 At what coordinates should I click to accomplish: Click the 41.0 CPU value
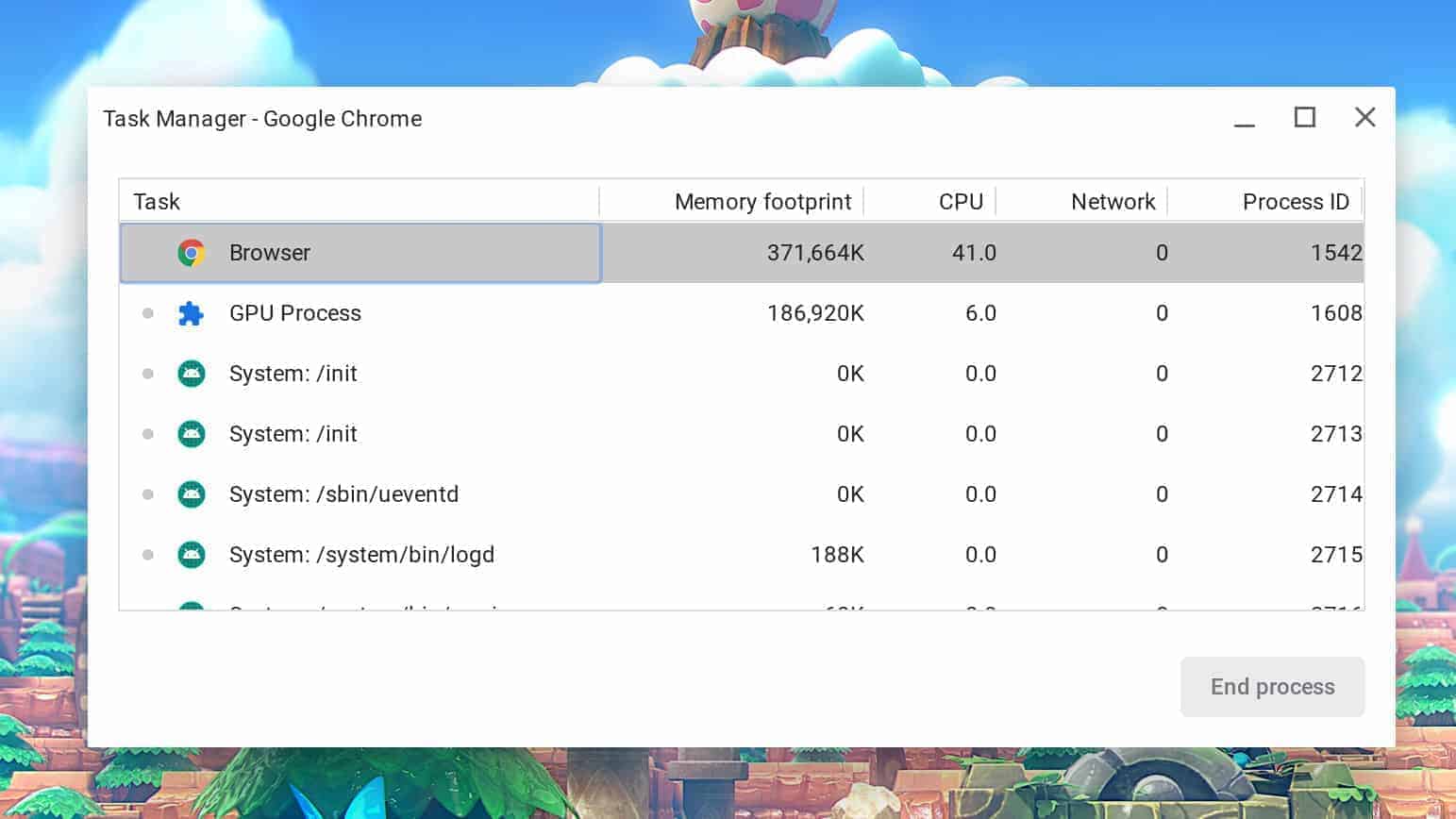974,253
